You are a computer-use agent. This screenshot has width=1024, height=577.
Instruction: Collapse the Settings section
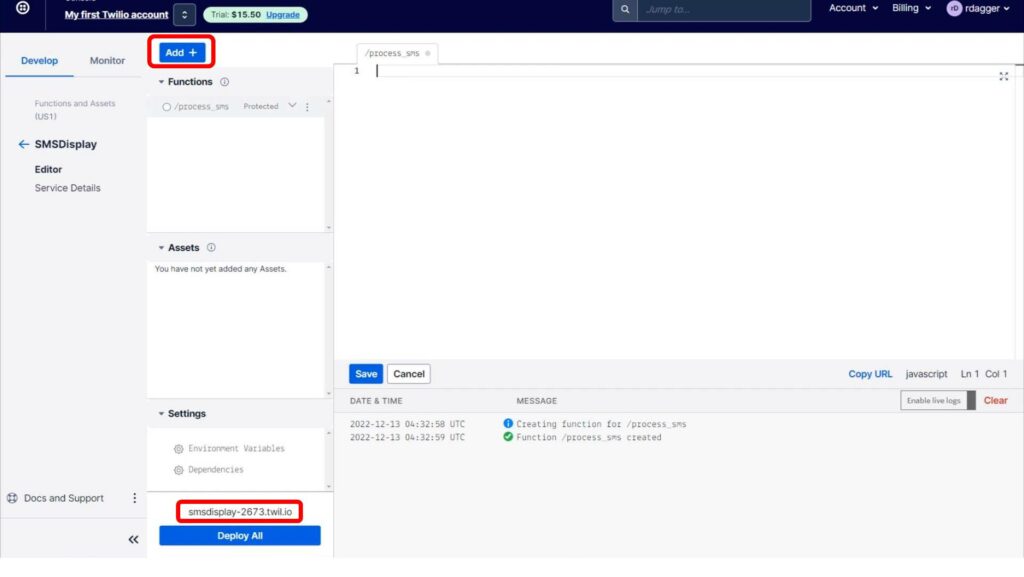click(161, 414)
